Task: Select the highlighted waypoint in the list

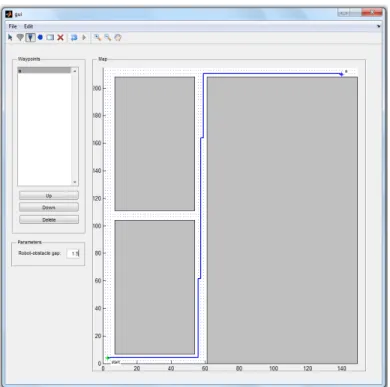Action: pos(44,71)
